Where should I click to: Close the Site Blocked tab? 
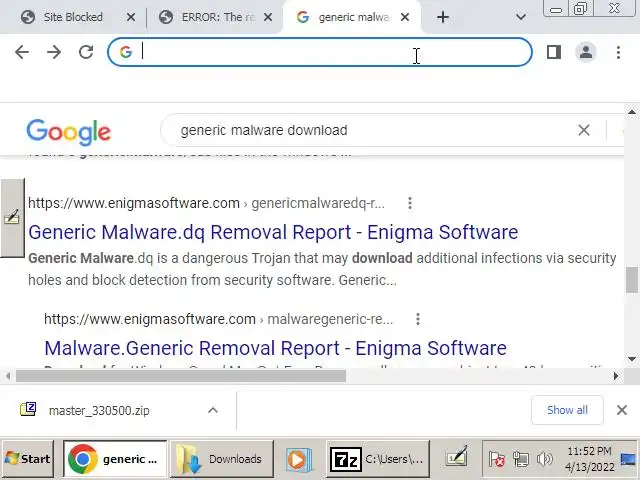[x=131, y=17]
